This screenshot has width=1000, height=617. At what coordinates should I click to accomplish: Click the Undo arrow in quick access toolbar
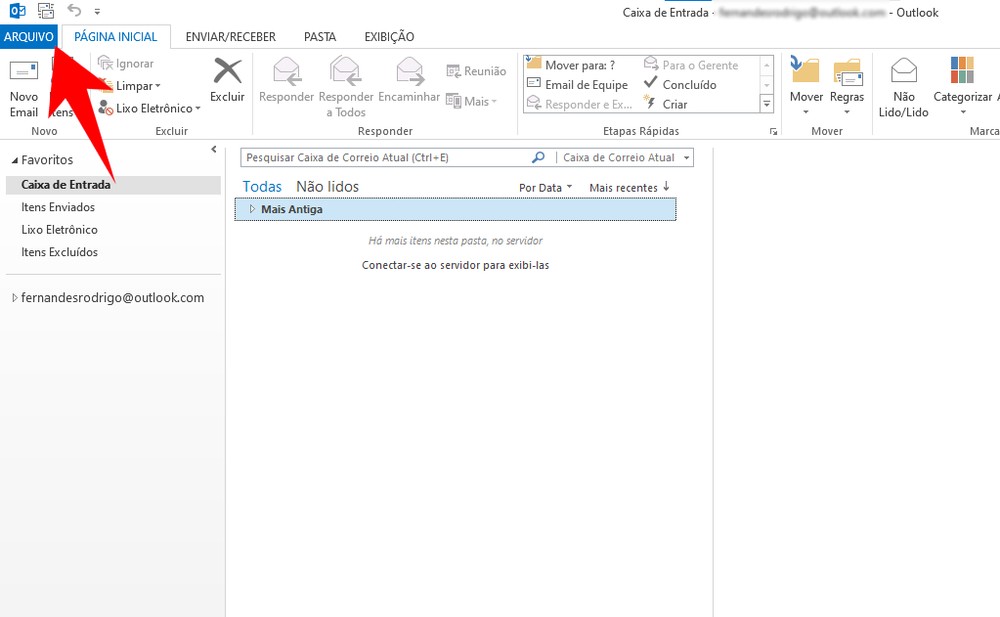pyautogui.click(x=75, y=10)
